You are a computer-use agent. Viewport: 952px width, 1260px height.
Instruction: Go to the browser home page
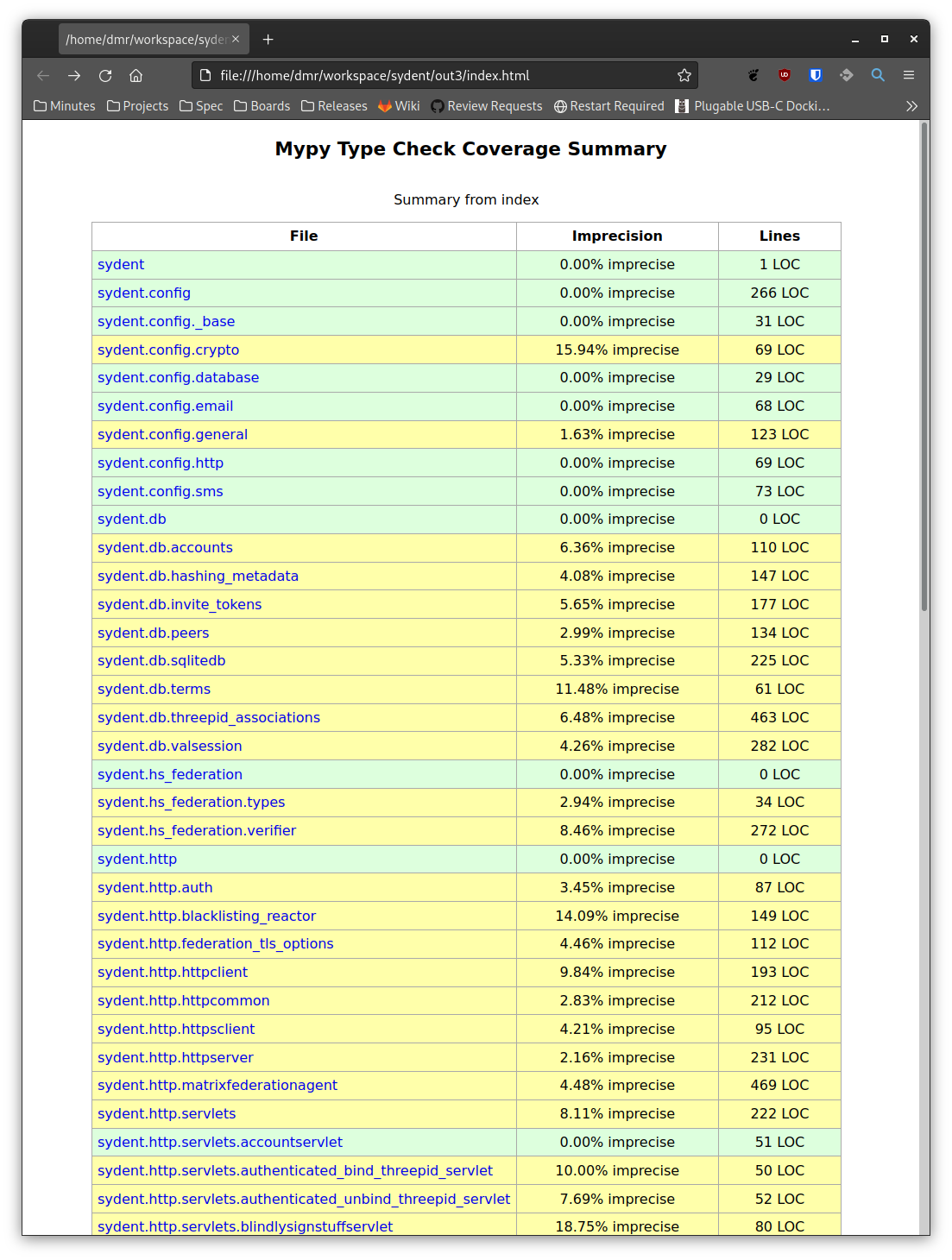tap(136, 75)
